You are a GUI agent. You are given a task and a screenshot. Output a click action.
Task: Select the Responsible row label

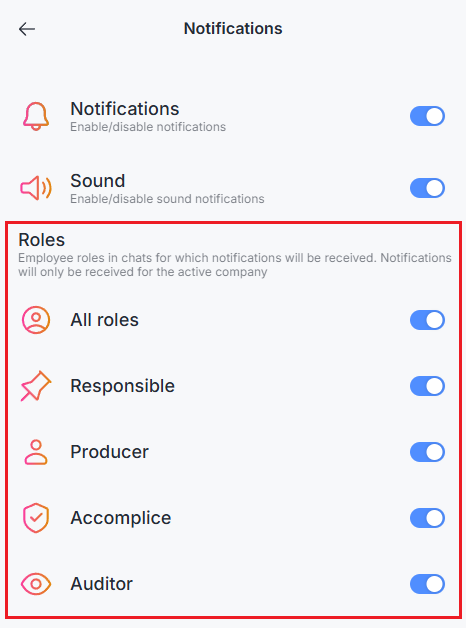[123, 386]
